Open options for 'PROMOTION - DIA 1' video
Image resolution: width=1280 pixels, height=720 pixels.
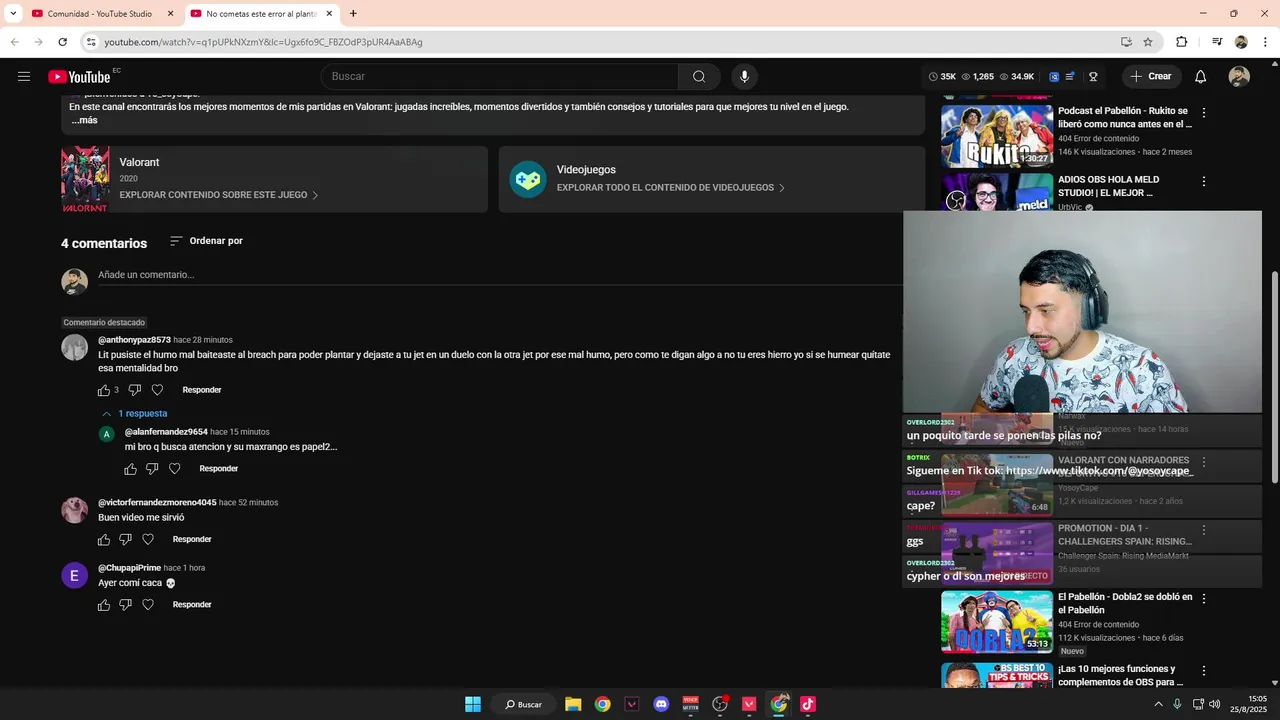(1204, 530)
